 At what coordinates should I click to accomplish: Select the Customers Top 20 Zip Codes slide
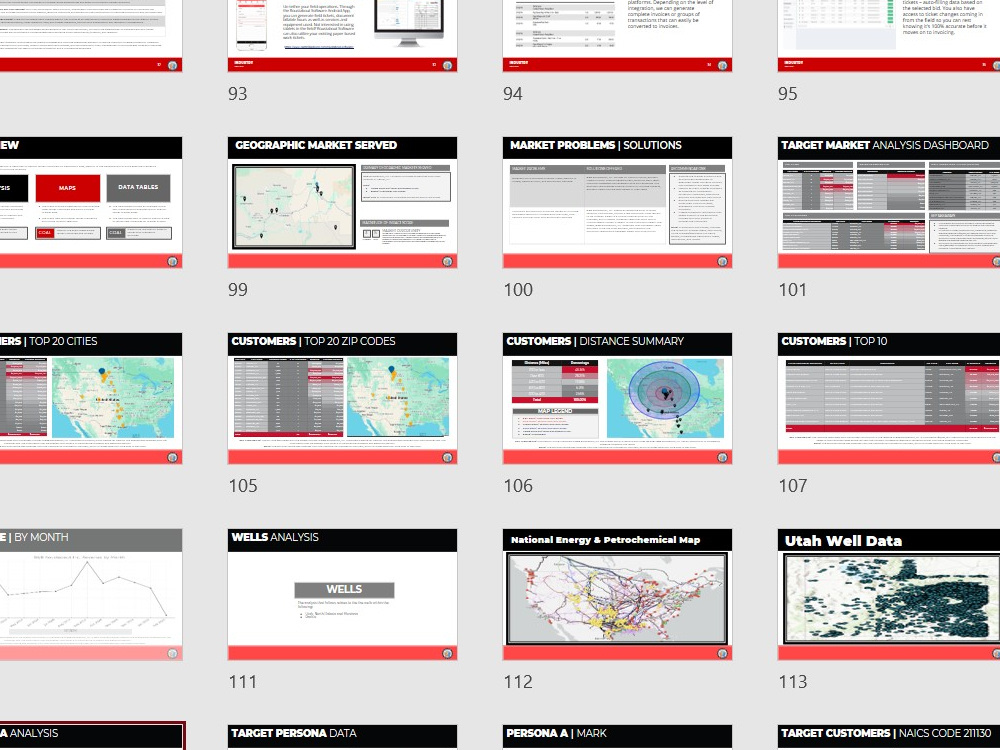[342, 398]
